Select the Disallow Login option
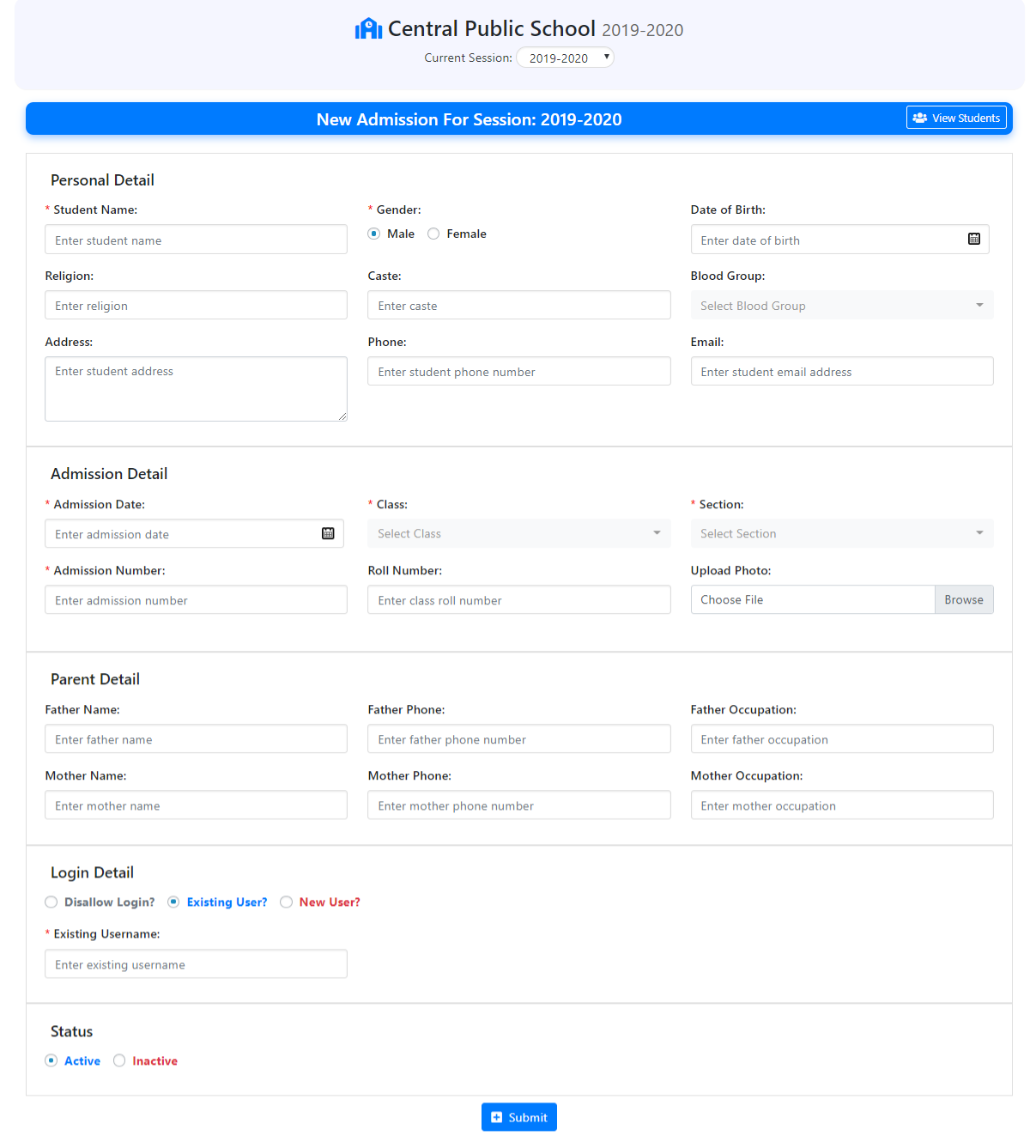This screenshot has width=1036, height=1148. (x=51, y=902)
